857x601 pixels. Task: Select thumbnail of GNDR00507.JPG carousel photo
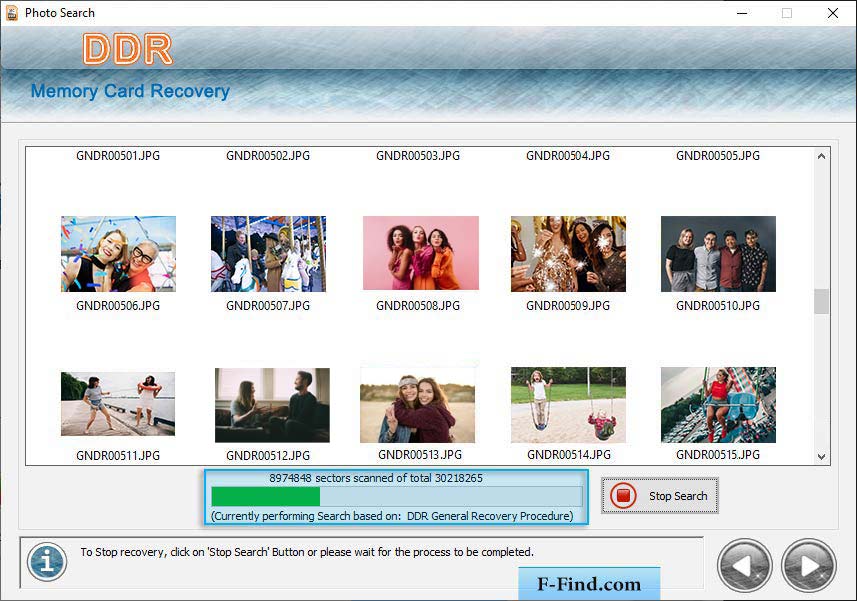(x=268, y=254)
